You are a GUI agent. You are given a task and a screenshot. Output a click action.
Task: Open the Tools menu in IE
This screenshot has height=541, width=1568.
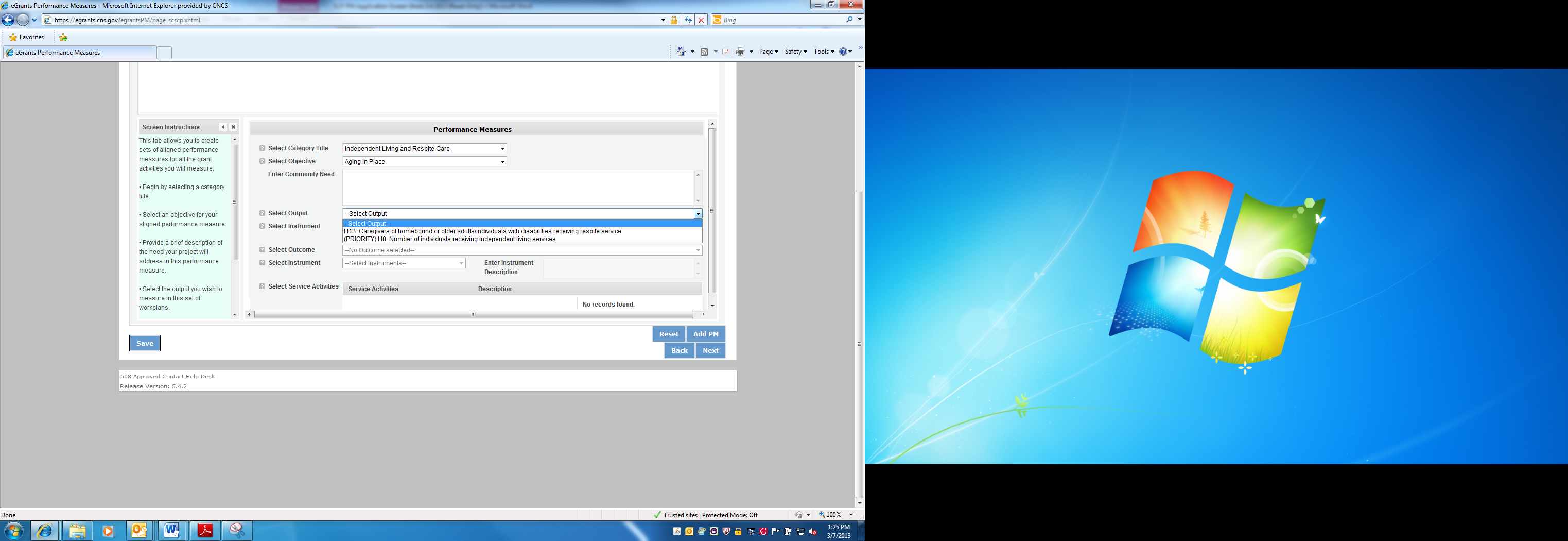click(x=823, y=52)
